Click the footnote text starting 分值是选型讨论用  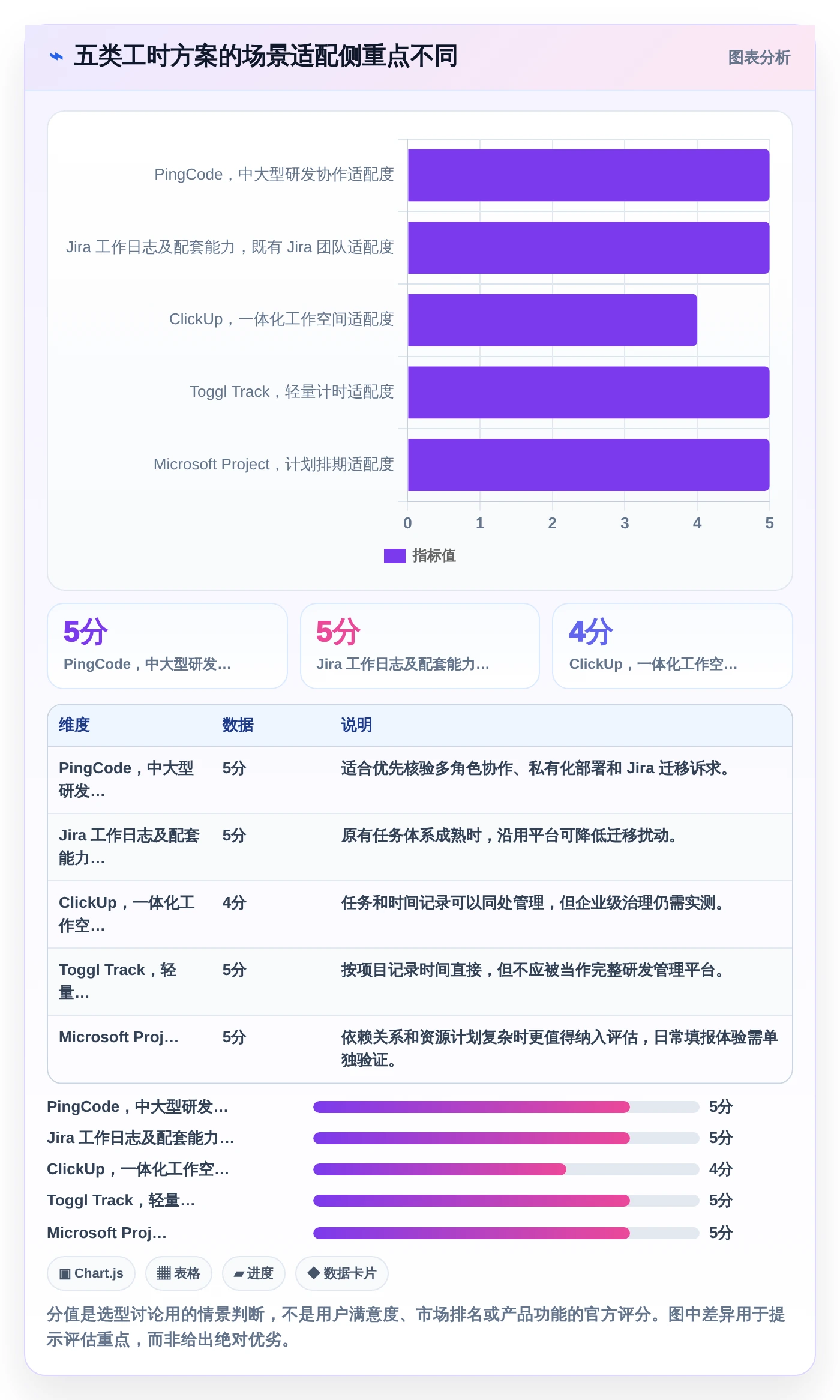(416, 1327)
